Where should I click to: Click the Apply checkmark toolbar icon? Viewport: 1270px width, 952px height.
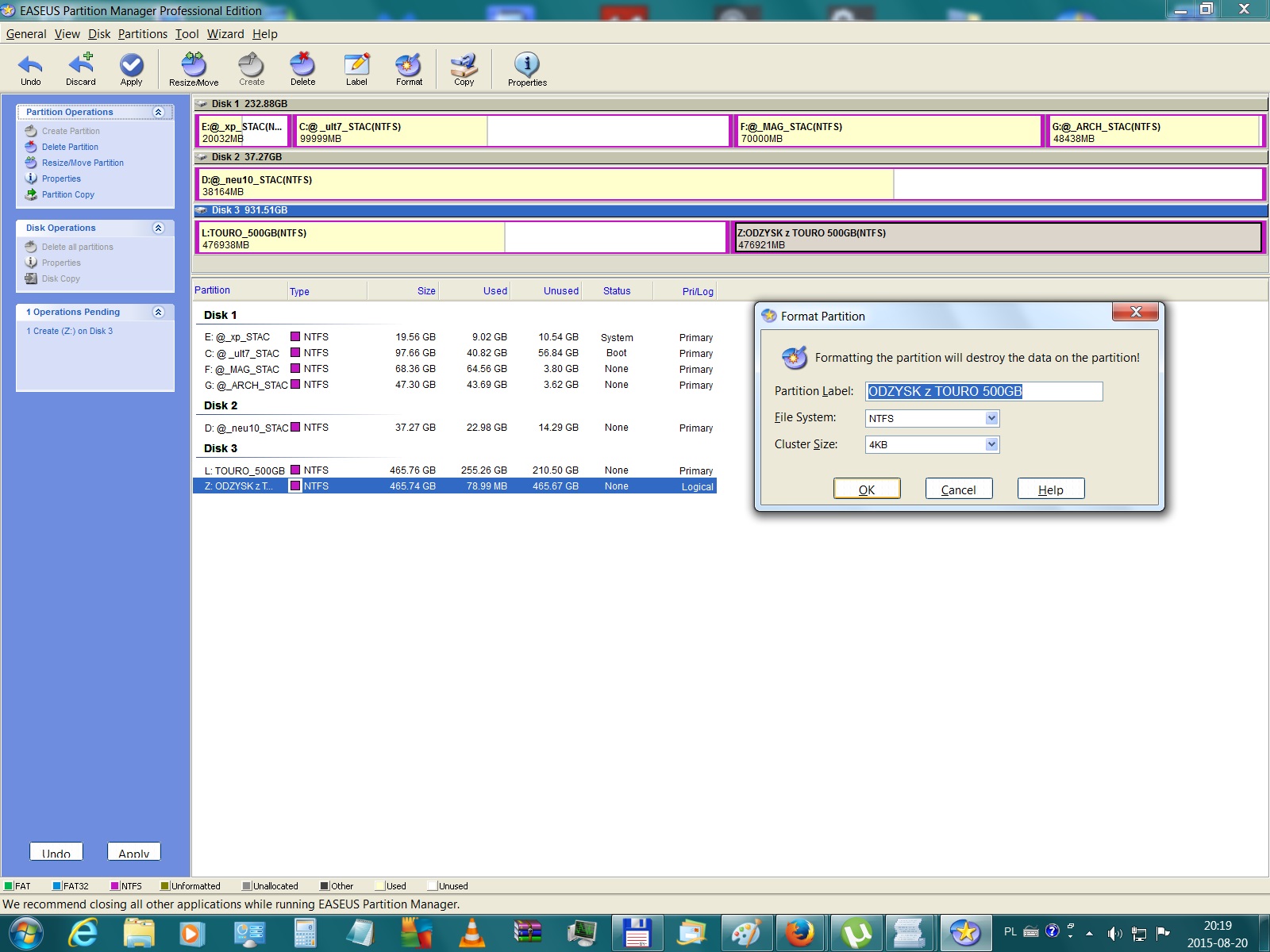click(131, 70)
